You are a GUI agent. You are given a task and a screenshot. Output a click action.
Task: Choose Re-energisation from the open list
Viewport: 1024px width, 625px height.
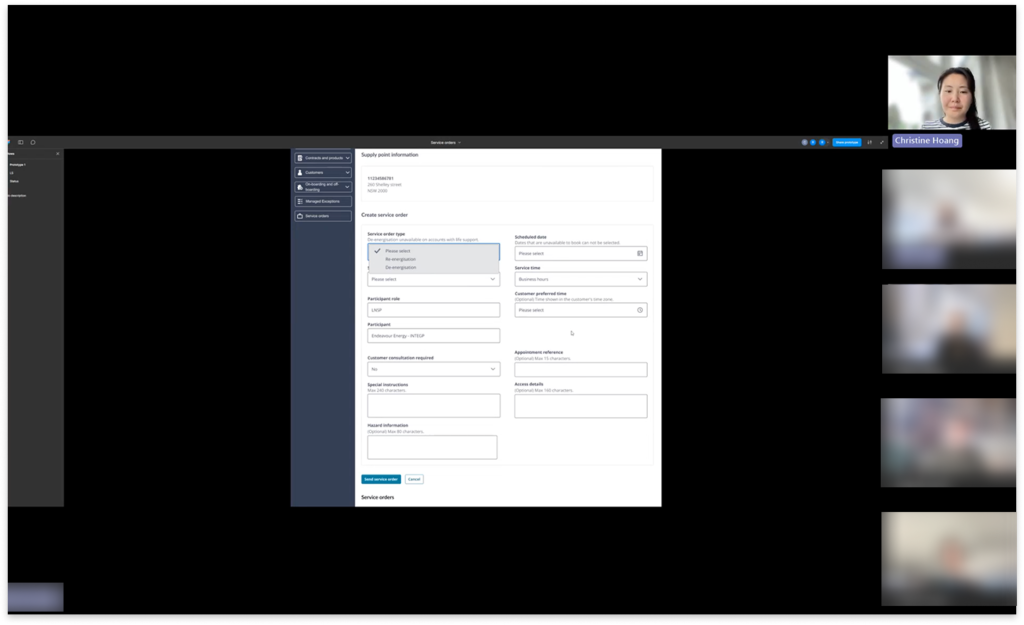pos(400,259)
